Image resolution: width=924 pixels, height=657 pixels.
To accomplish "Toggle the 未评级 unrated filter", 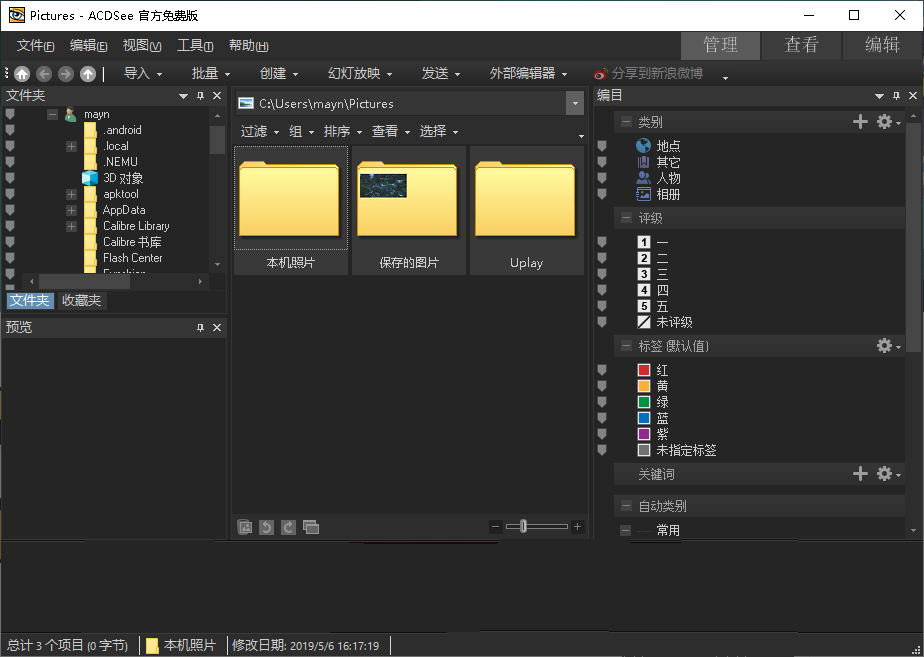I will tap(644, 322).
